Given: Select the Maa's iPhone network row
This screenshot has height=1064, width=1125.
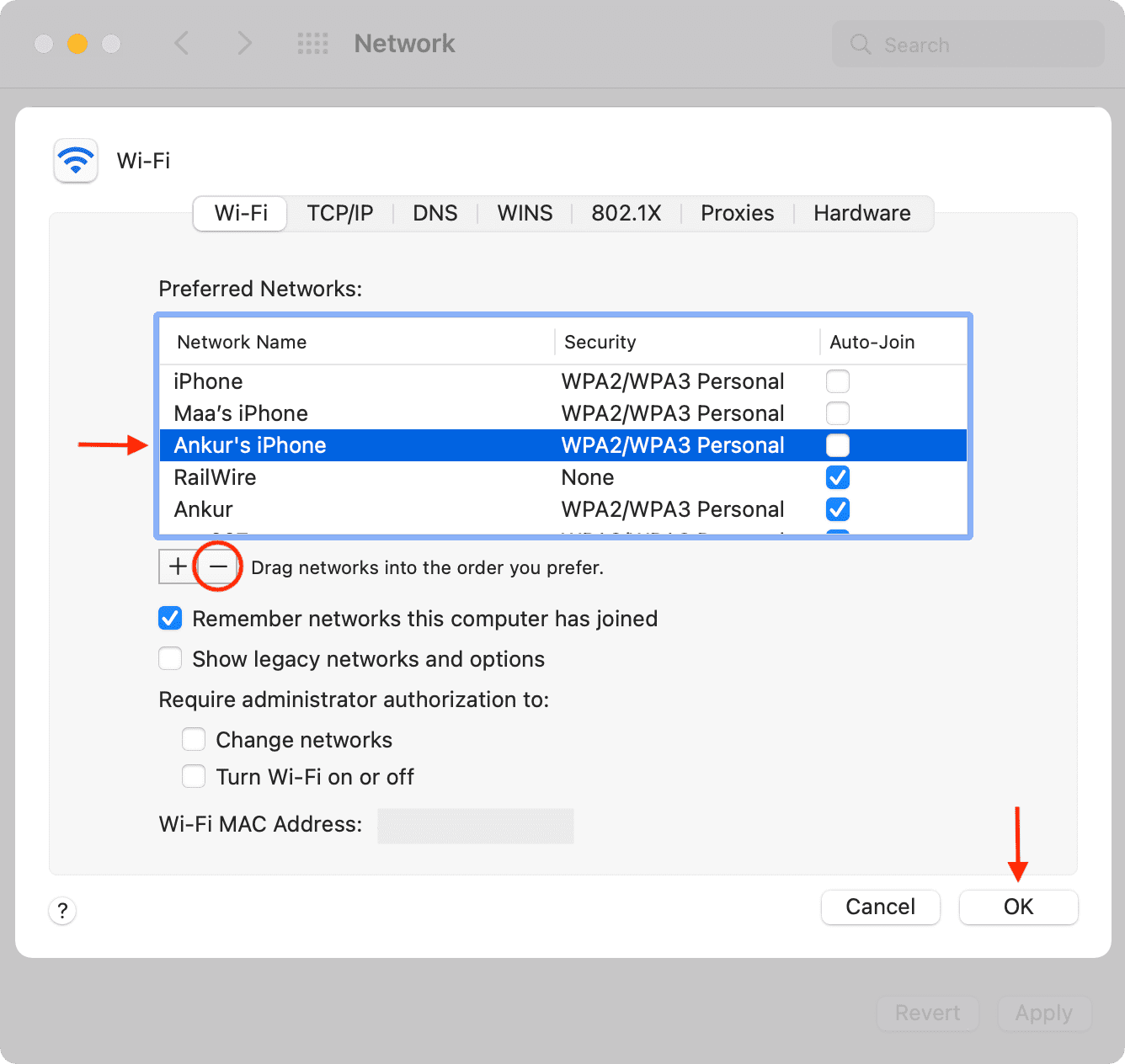Looking at the screenshot, I should click(x=563, y=413).
